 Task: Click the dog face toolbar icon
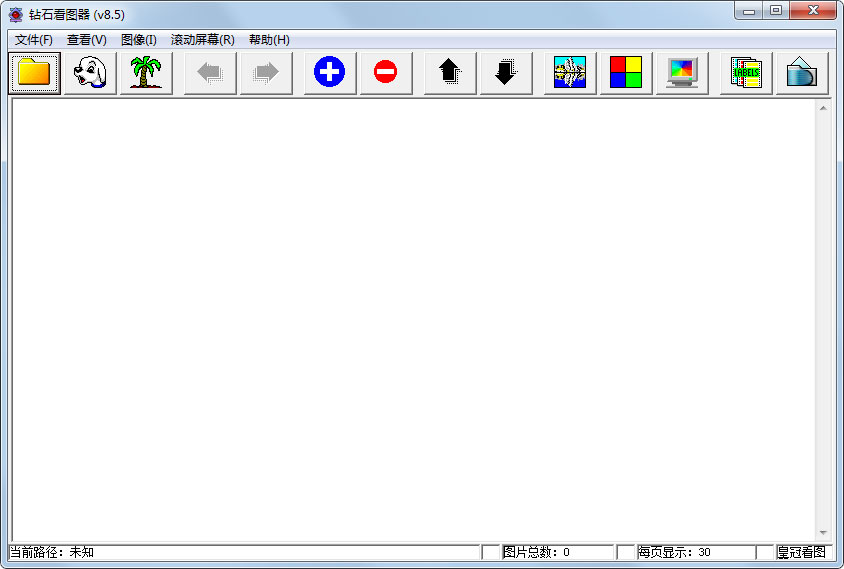click(90, 73)
